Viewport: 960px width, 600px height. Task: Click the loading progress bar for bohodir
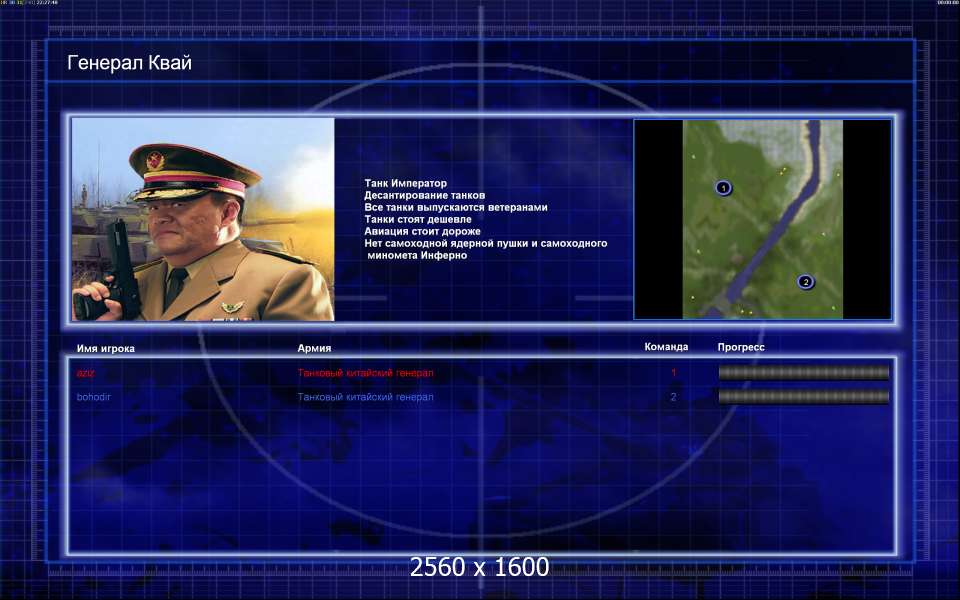tap(803, 397)
